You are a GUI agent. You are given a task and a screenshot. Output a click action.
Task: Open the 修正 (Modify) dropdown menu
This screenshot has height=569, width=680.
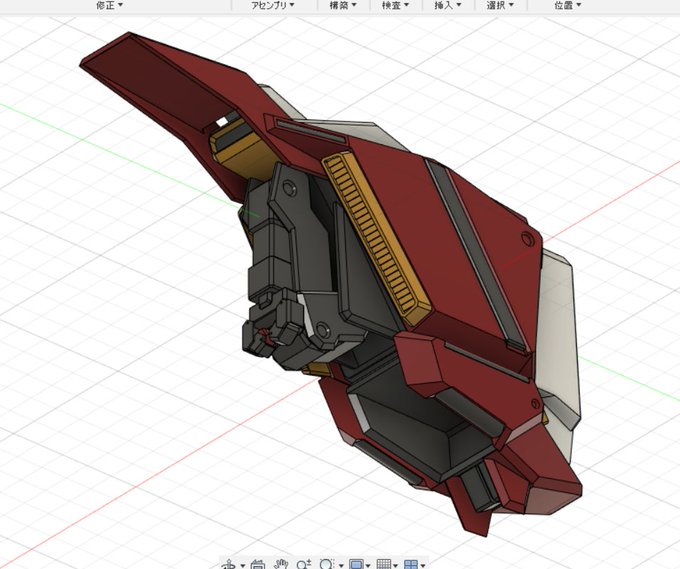109,5
